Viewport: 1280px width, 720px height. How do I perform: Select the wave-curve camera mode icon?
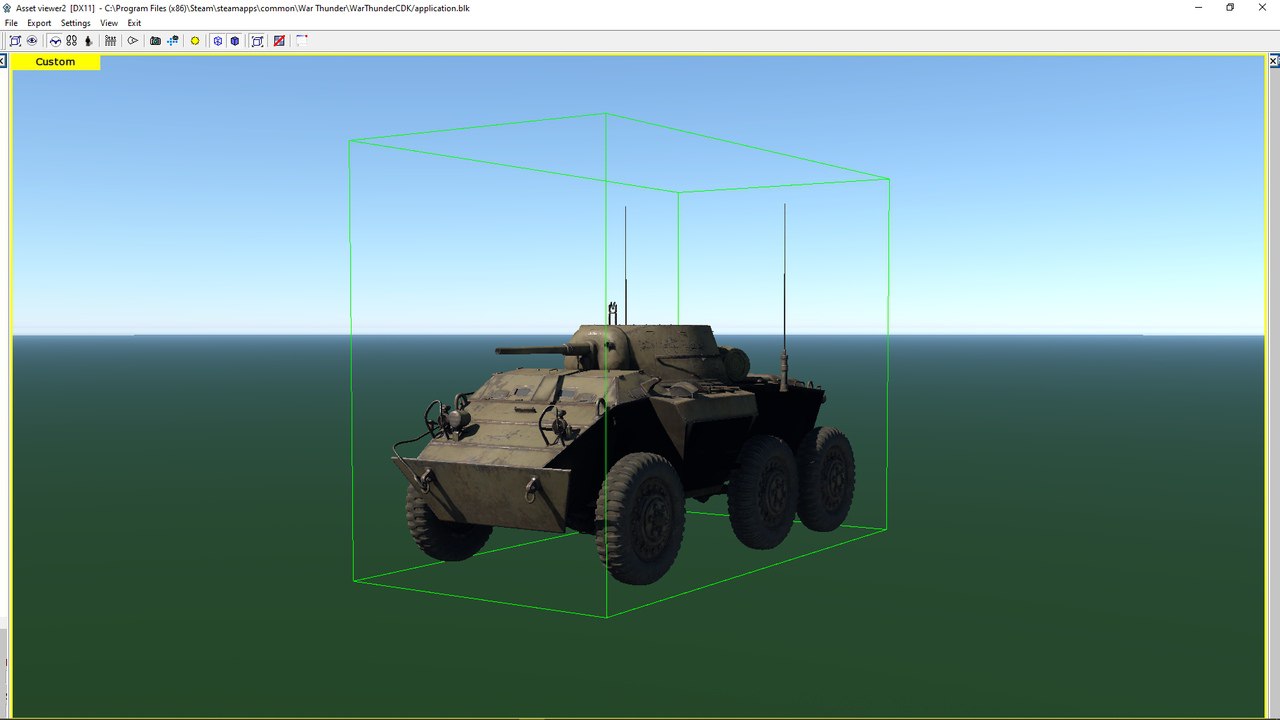tap(55, 41)
